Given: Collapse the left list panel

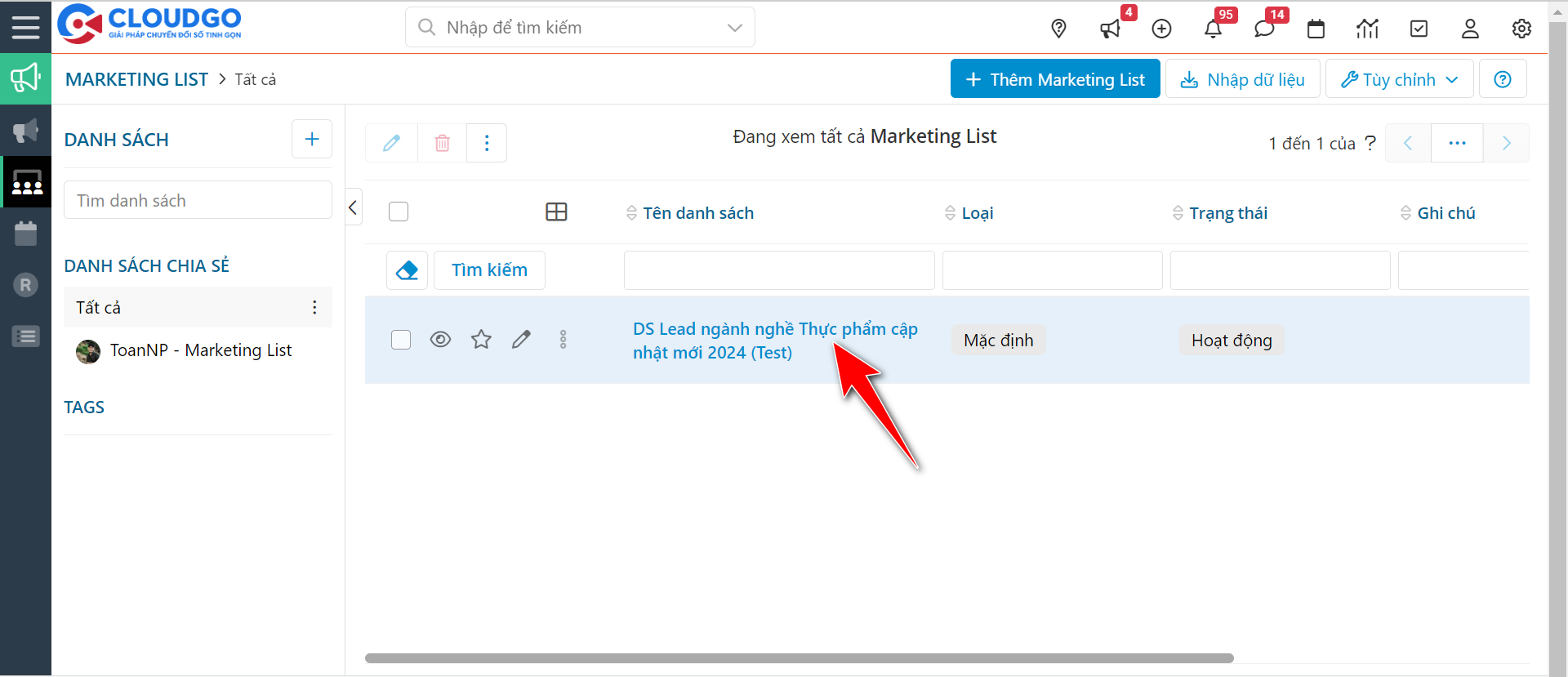Looking at the screenshot, I should point(353,207).
